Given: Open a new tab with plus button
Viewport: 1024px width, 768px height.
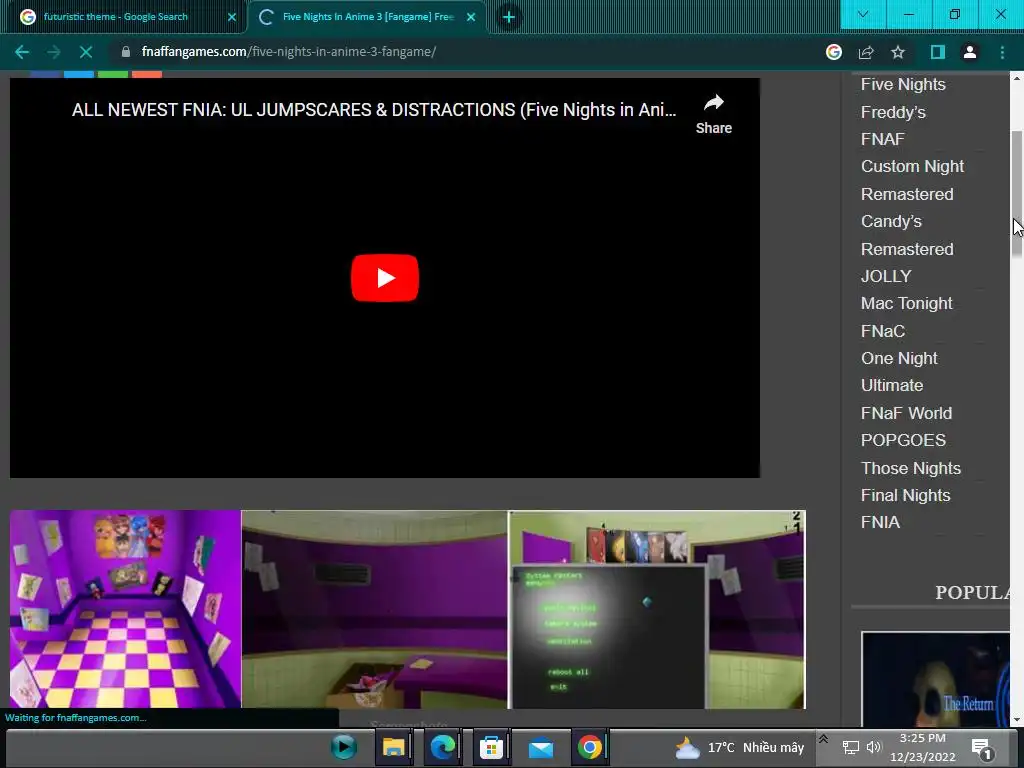Looking at the screenshot, I should click(x=509, y=17).
